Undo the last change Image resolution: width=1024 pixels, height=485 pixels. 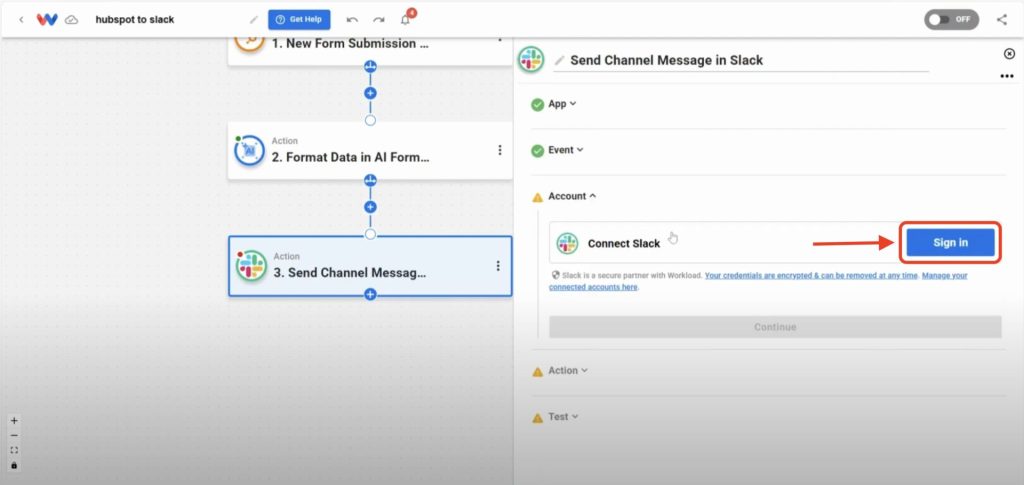click(352, 20)
